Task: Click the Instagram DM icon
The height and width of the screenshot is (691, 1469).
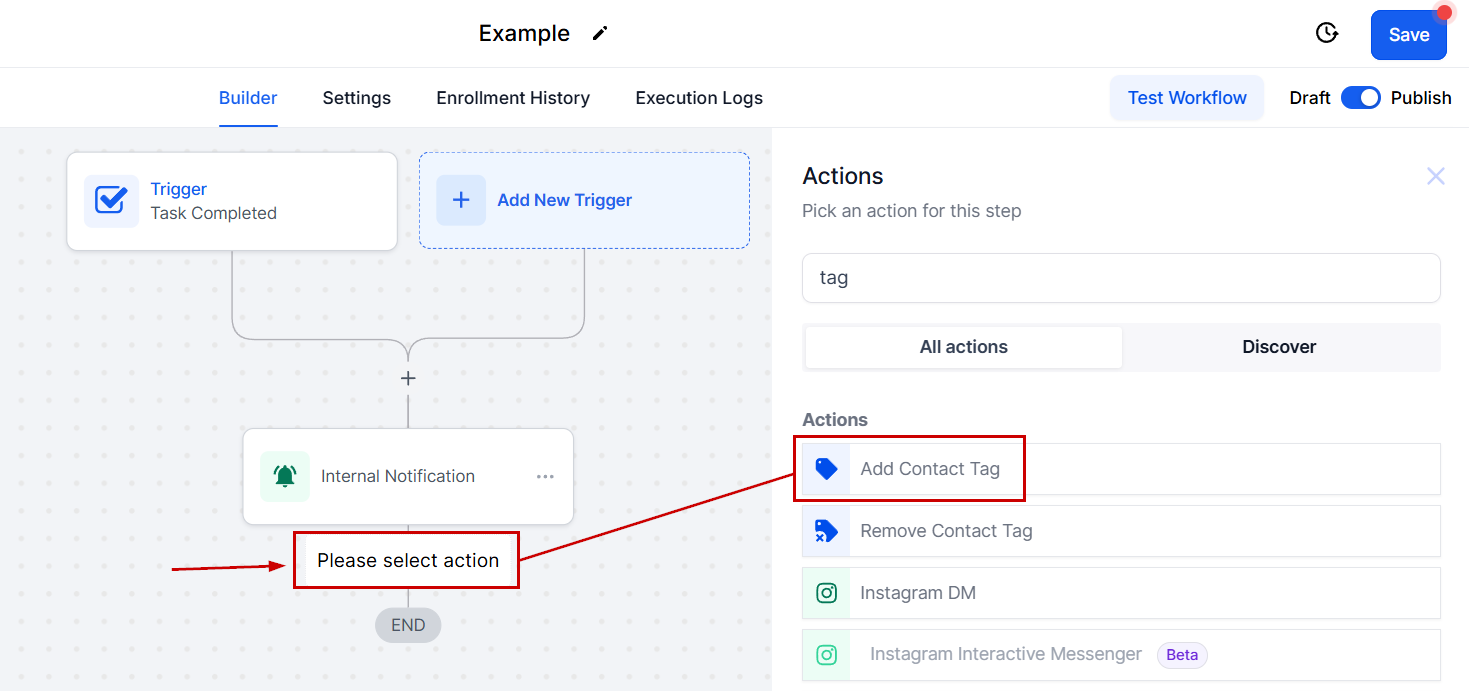Action: 826,593
